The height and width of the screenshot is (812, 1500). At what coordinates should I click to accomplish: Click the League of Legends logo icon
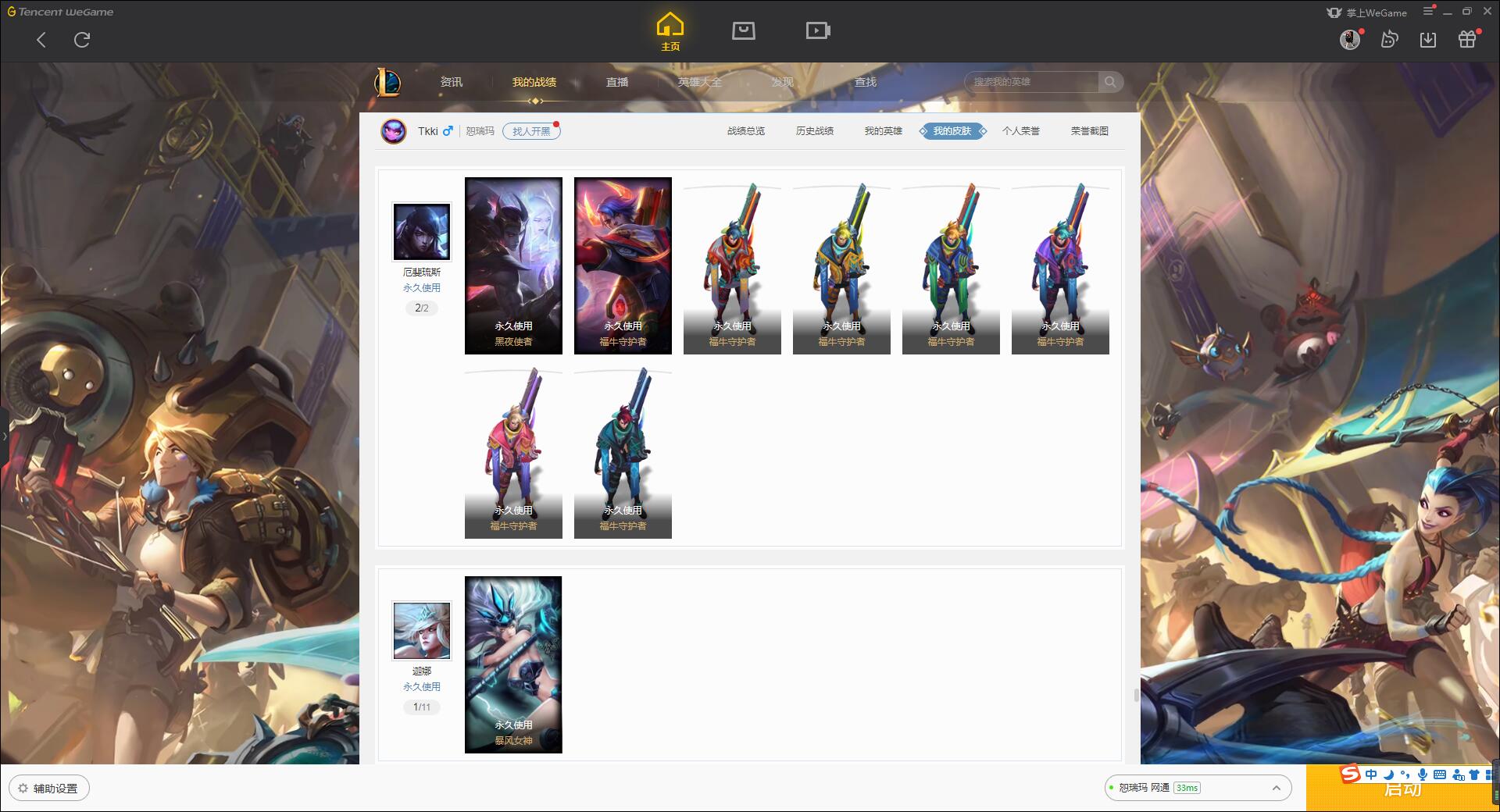pos(387,82)
